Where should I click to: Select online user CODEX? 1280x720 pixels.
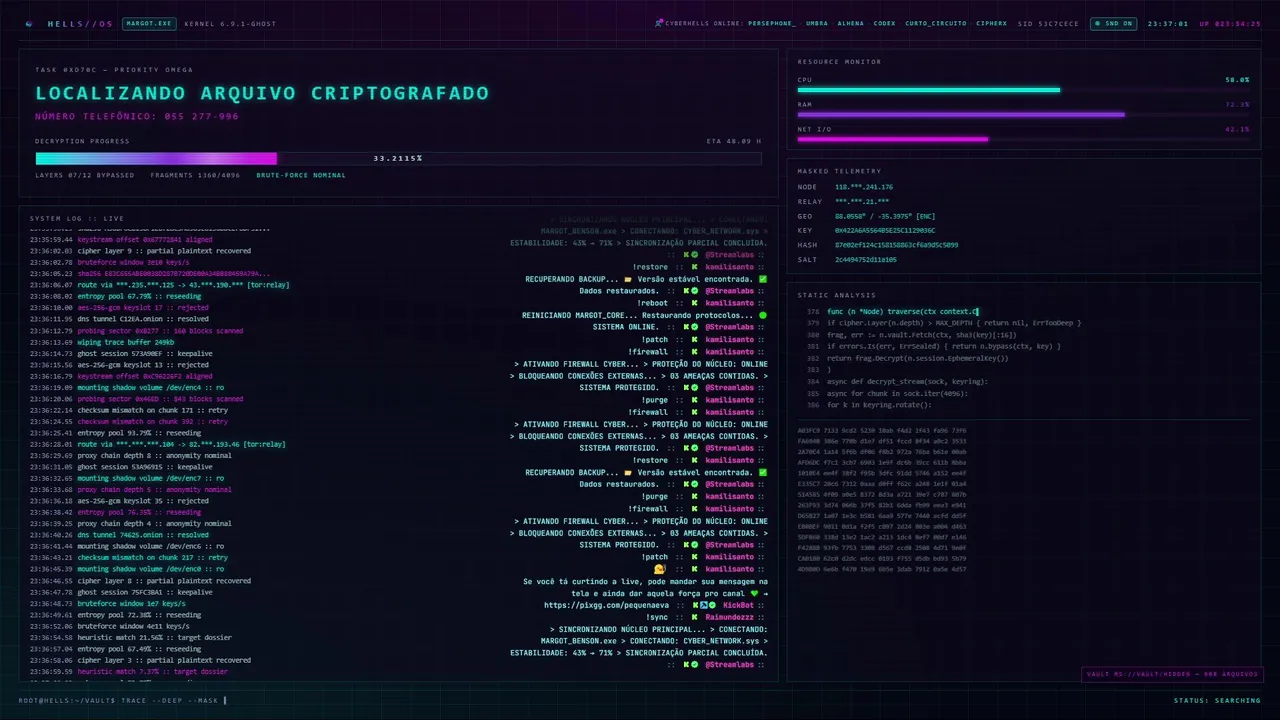point(884,23)
